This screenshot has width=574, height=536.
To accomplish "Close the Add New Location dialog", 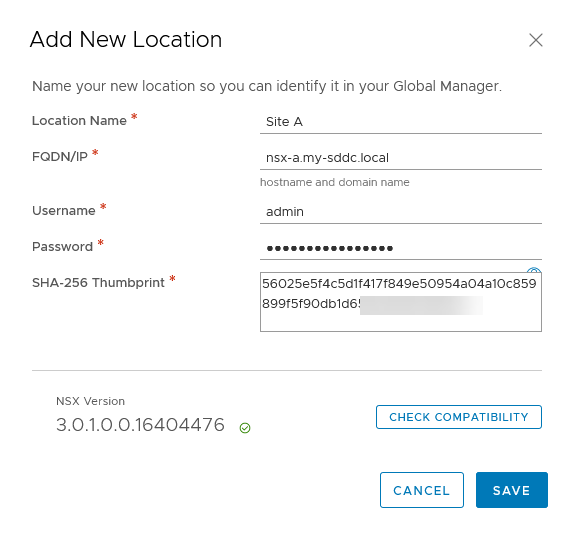I will pos(536,40).
